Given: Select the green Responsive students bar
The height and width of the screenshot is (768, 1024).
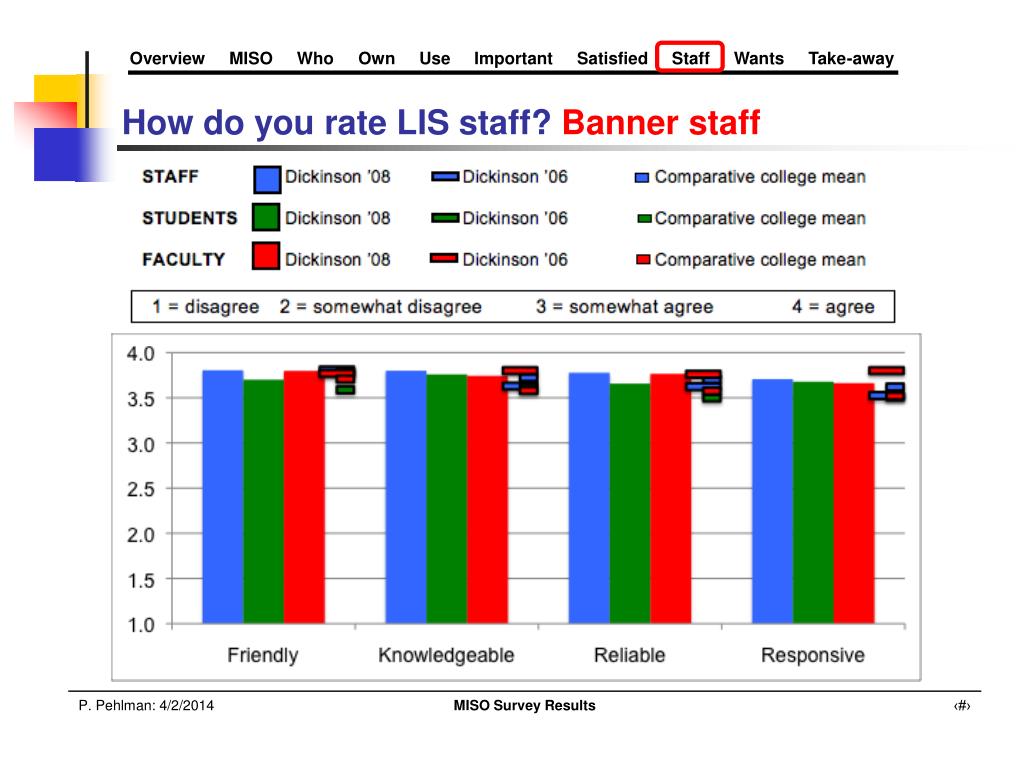Looking at the screenshot, I should point(814,503).
